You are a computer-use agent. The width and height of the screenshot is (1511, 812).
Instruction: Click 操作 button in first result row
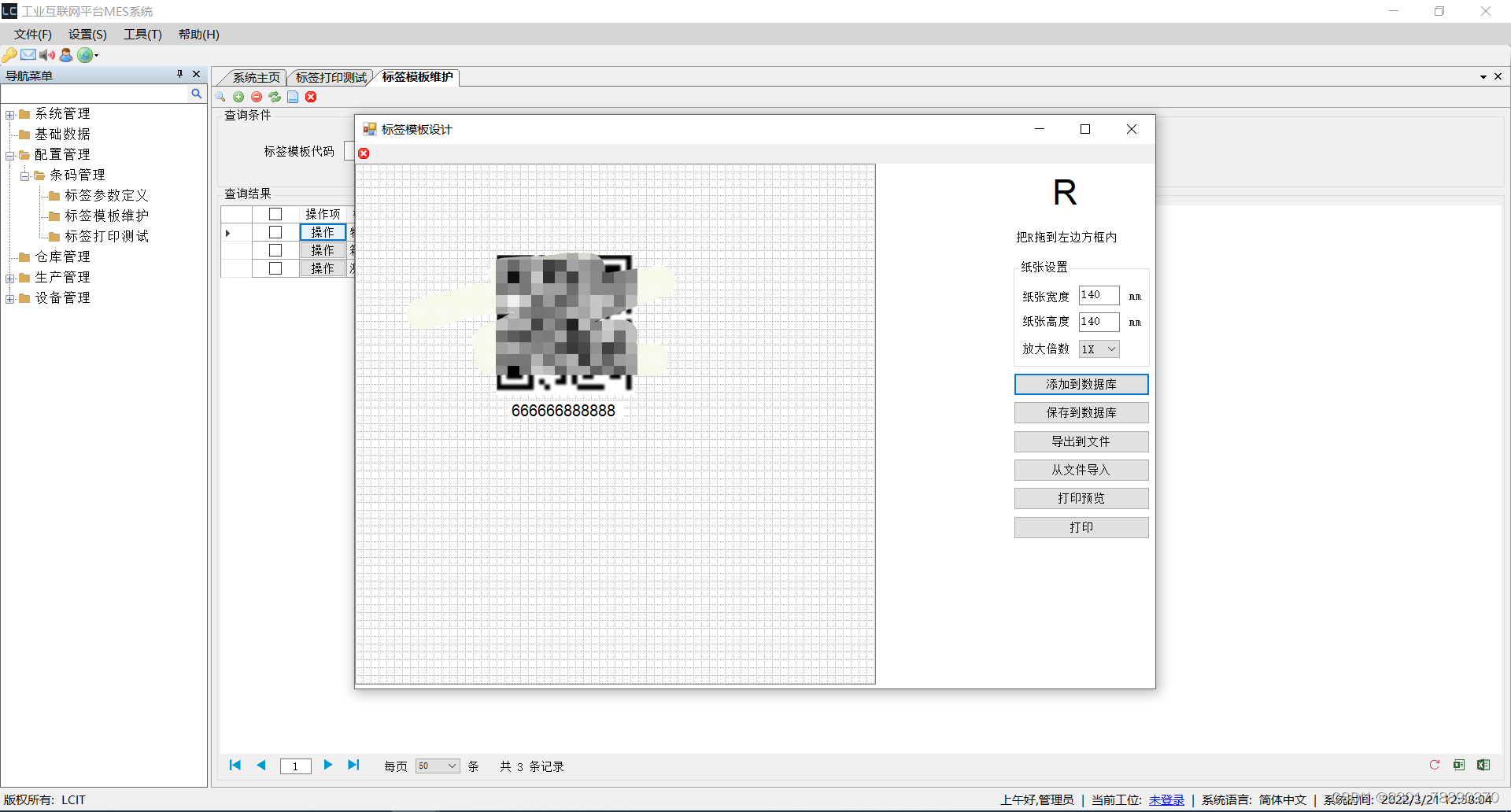tap(323, 232)
